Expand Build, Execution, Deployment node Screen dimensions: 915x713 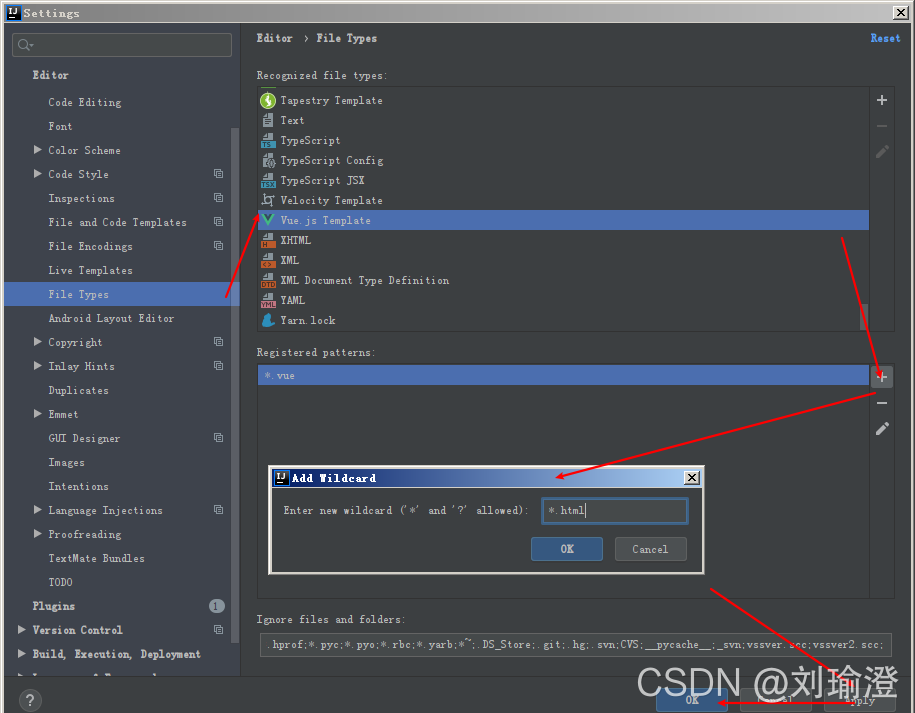22,653
